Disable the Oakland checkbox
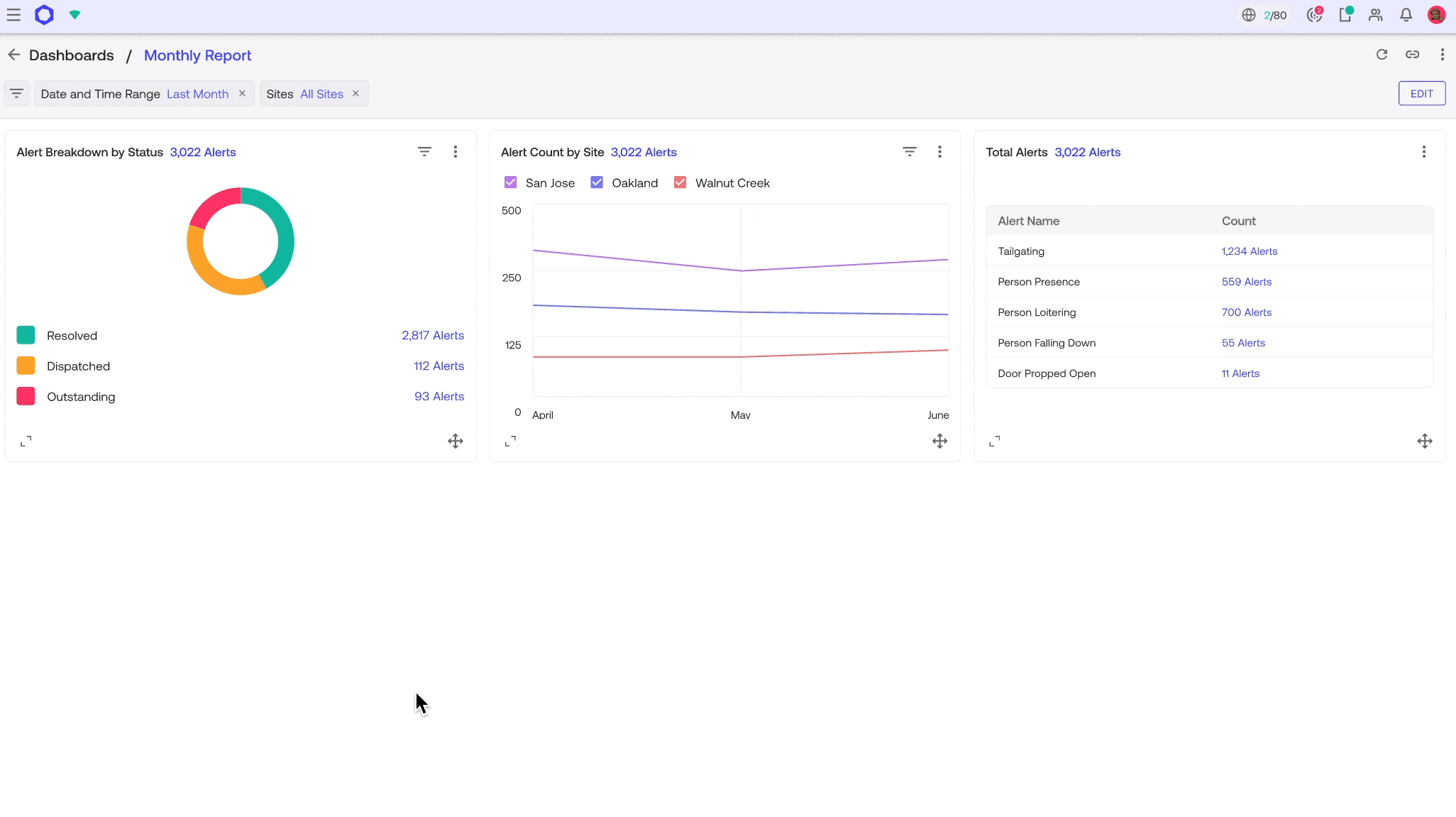This screenshot has width=1456, height=817. [596, 182]
